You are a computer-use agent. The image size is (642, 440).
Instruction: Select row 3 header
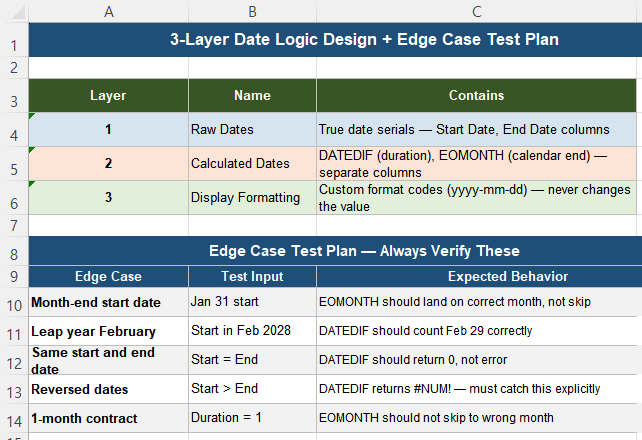pos(14,96)
